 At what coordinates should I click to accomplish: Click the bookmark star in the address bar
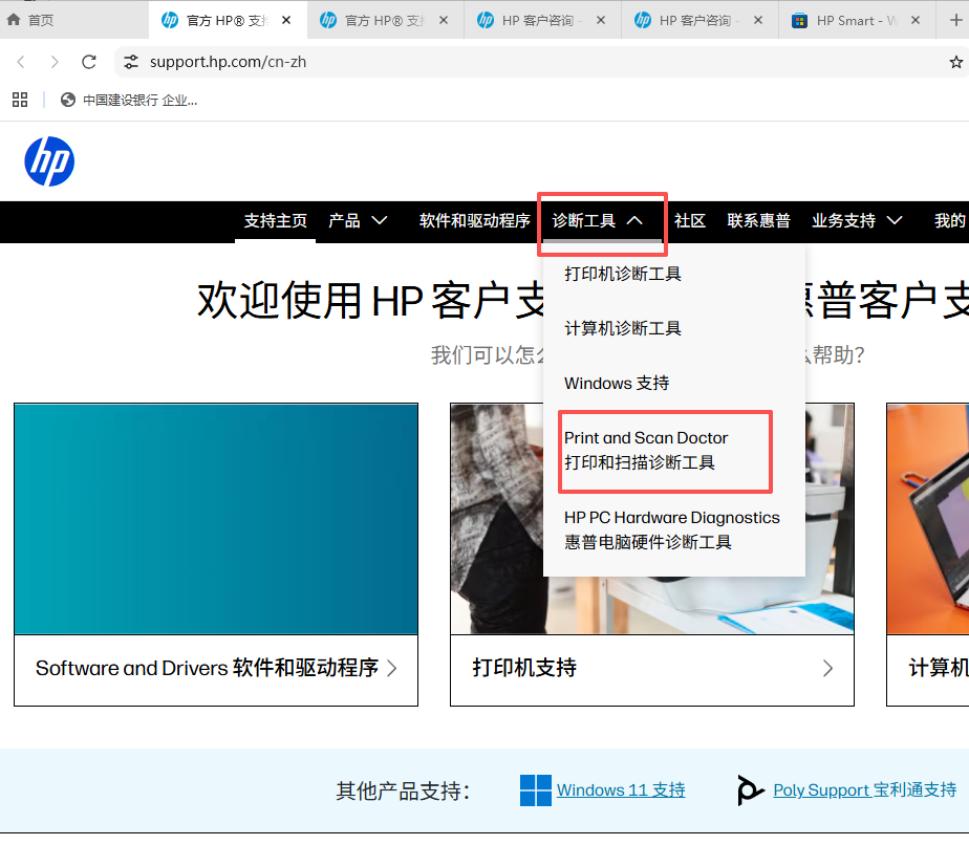pos(957,59)
